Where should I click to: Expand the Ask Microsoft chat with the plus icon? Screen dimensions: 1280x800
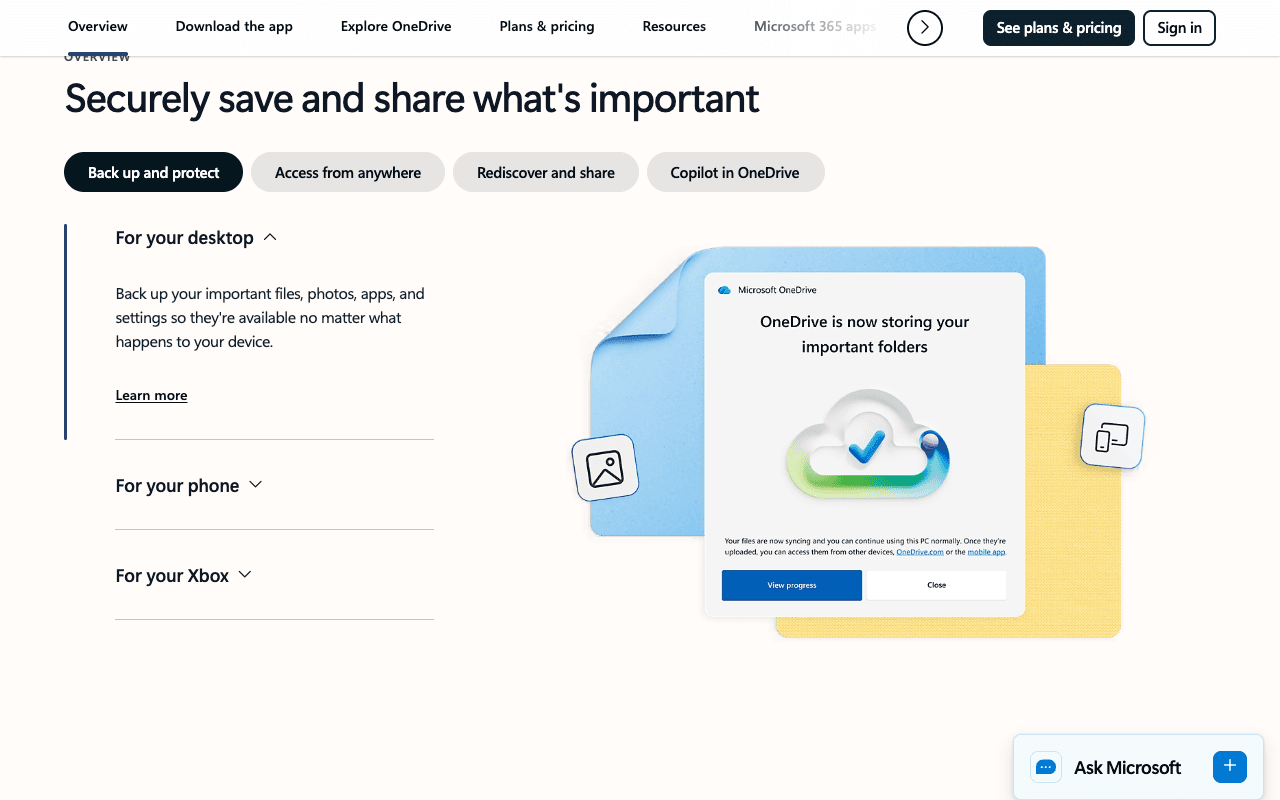tap(1230, 766)
